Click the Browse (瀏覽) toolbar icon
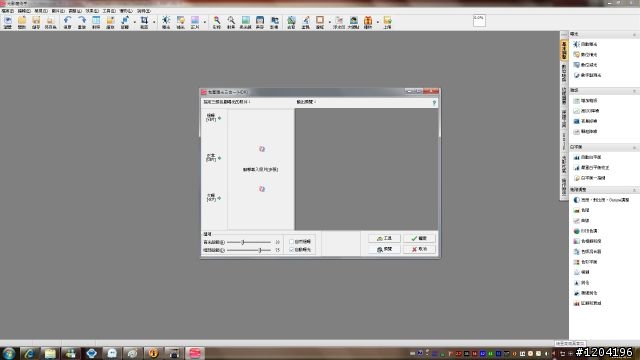This screenshot has width=640, height=360. (8, 22)
